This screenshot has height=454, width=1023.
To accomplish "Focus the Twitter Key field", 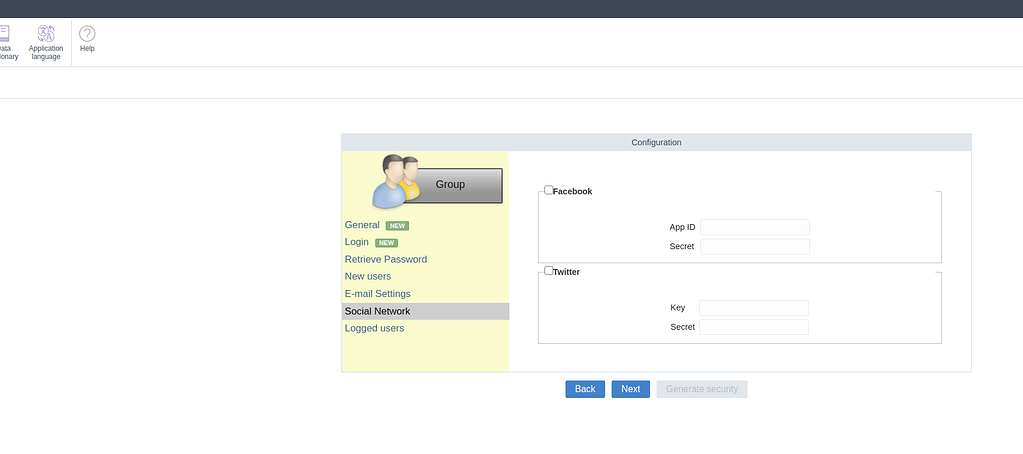I will pos(754,308).
